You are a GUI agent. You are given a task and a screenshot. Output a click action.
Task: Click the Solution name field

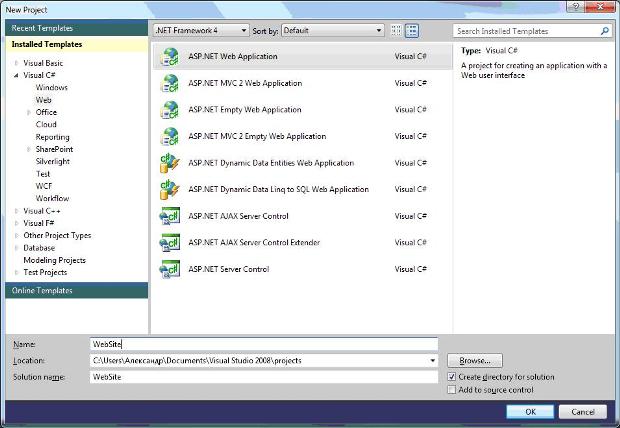[x=264, y=377]
